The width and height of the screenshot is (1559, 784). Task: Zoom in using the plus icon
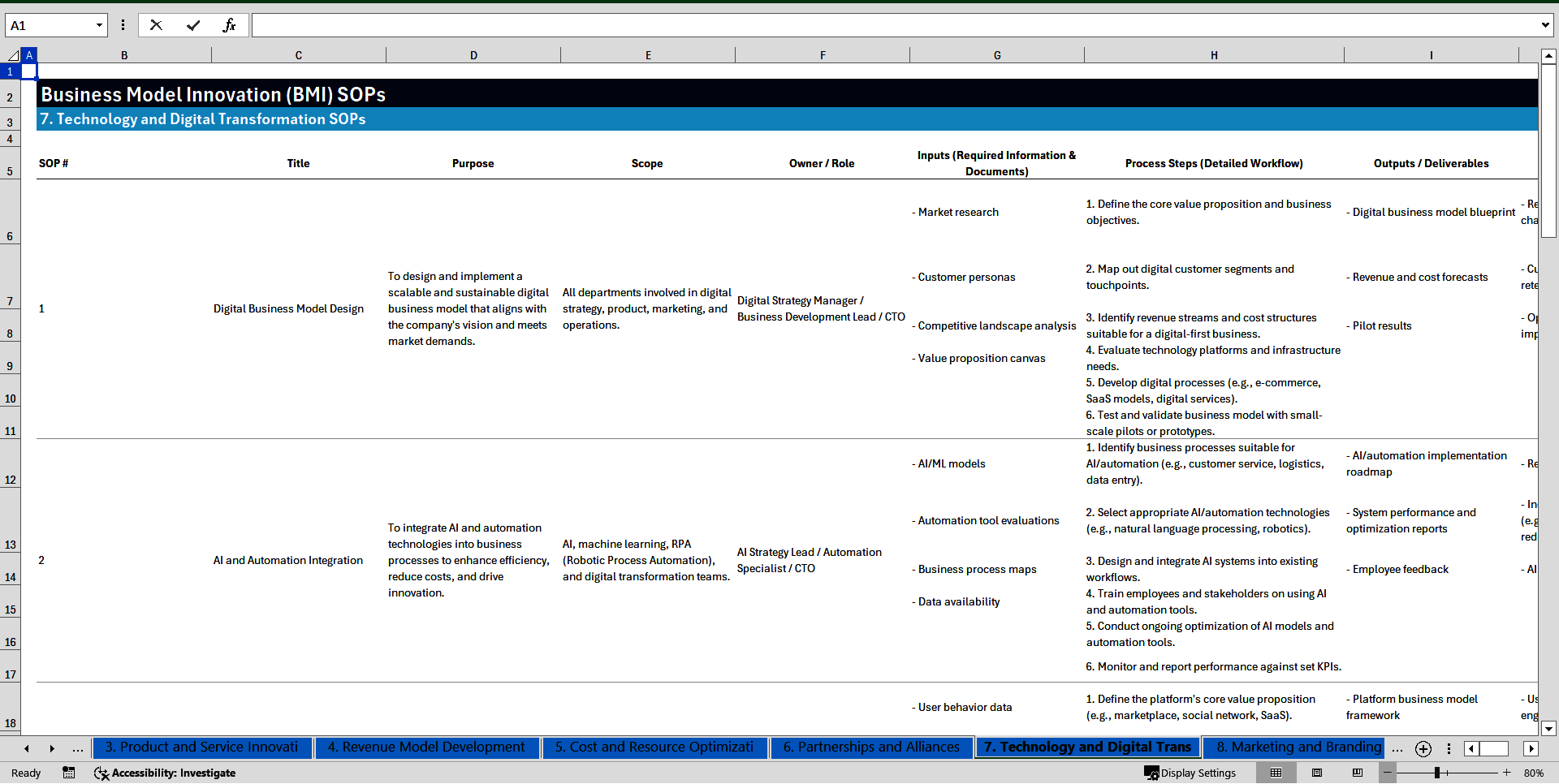coord(1507,773)
